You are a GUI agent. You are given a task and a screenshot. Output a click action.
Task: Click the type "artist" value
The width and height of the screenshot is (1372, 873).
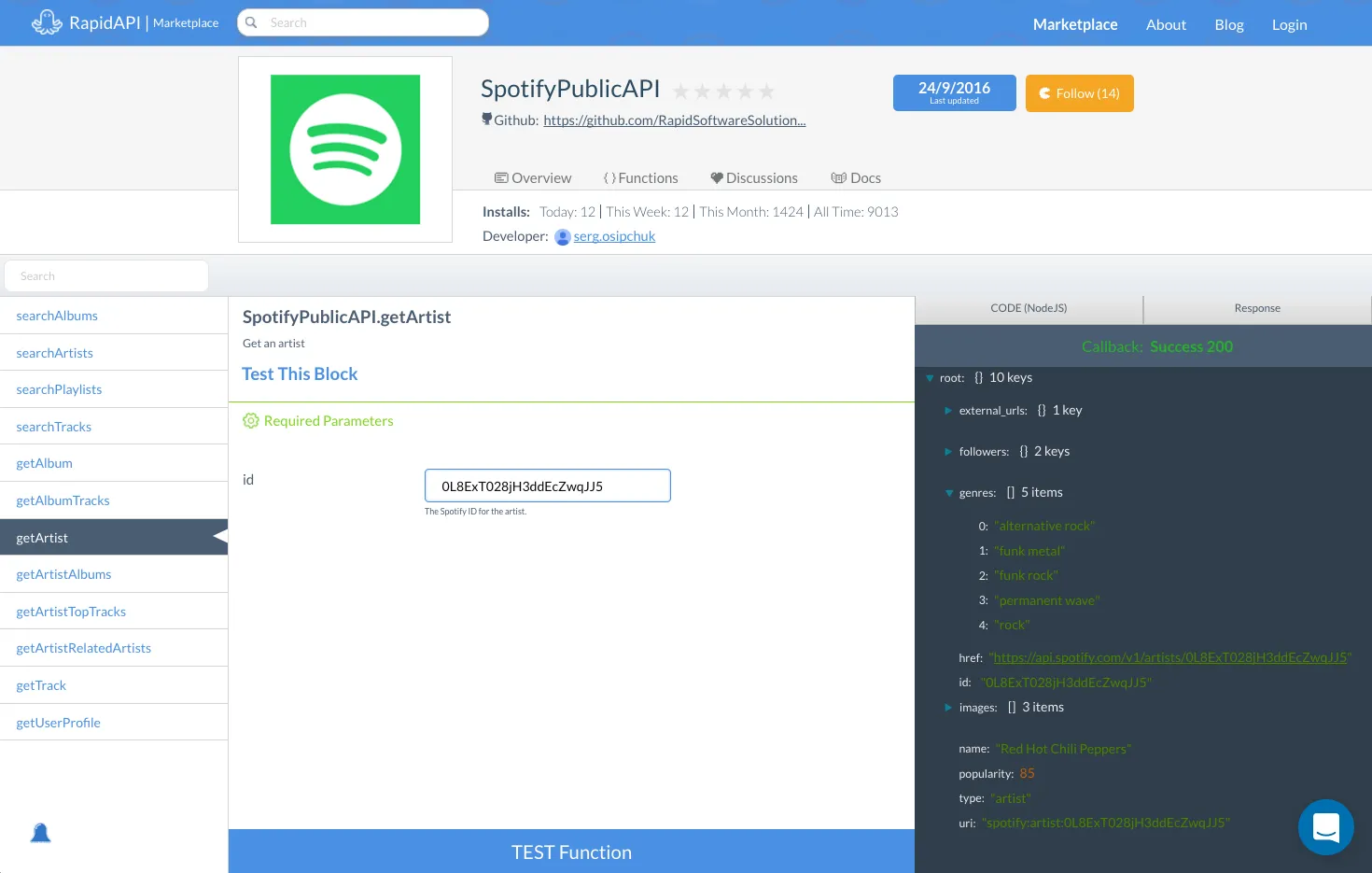1011,799
